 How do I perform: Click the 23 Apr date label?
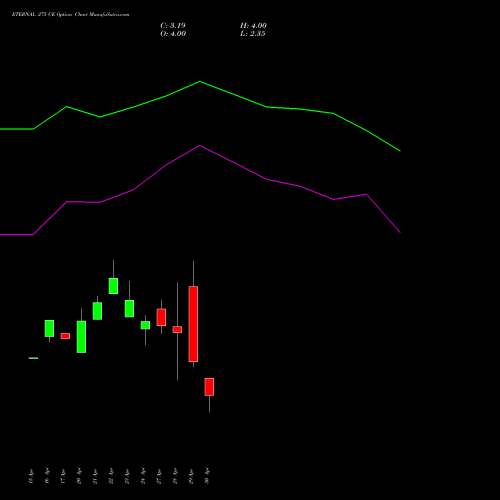pyautogui.click(x=127, y=476)
